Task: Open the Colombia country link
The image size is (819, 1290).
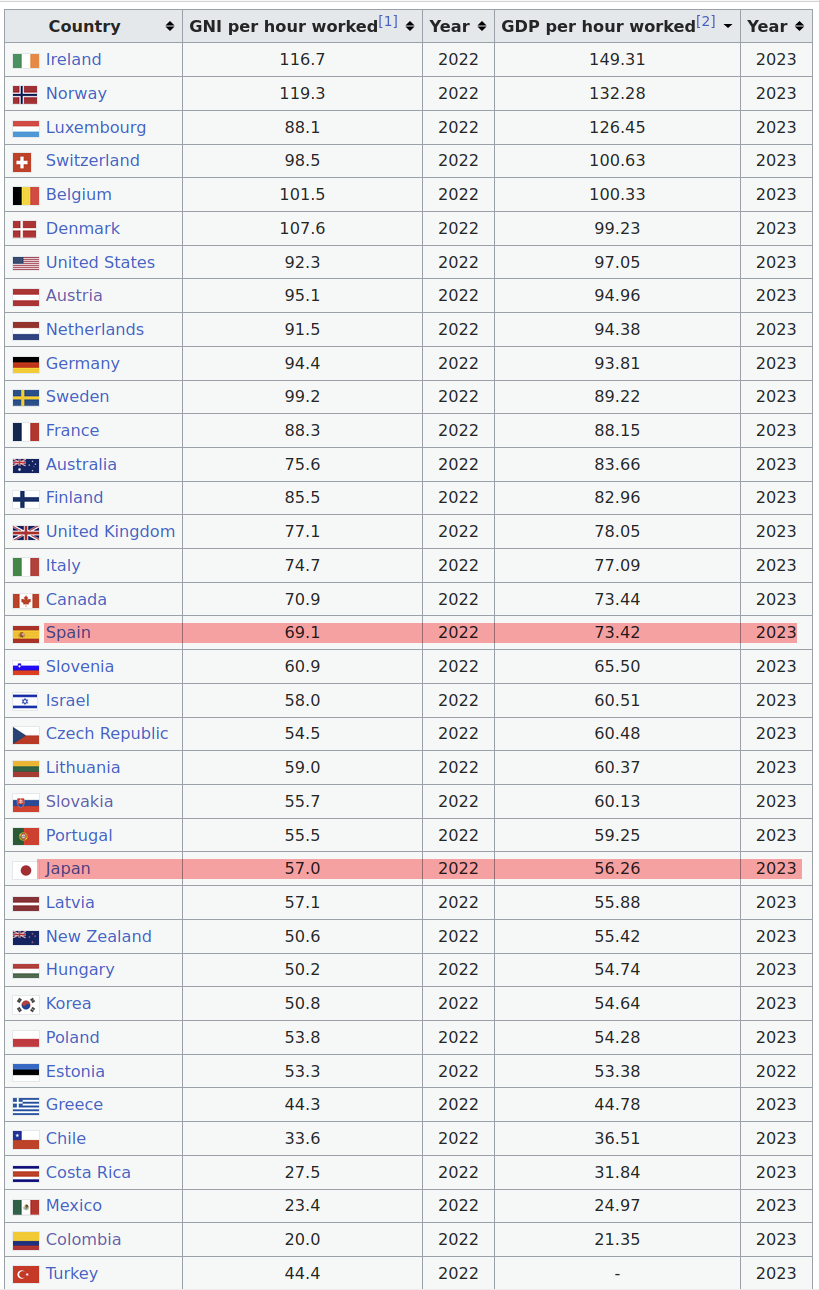Action: tap(83, 1240)
